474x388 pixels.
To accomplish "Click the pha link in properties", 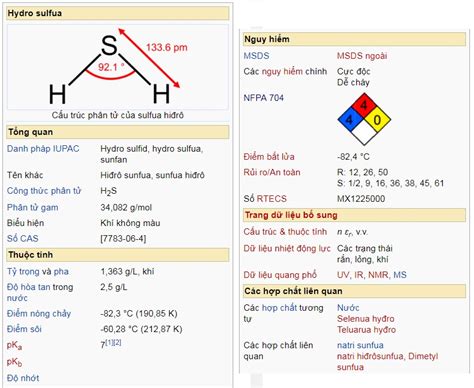I will click(61, 272).
